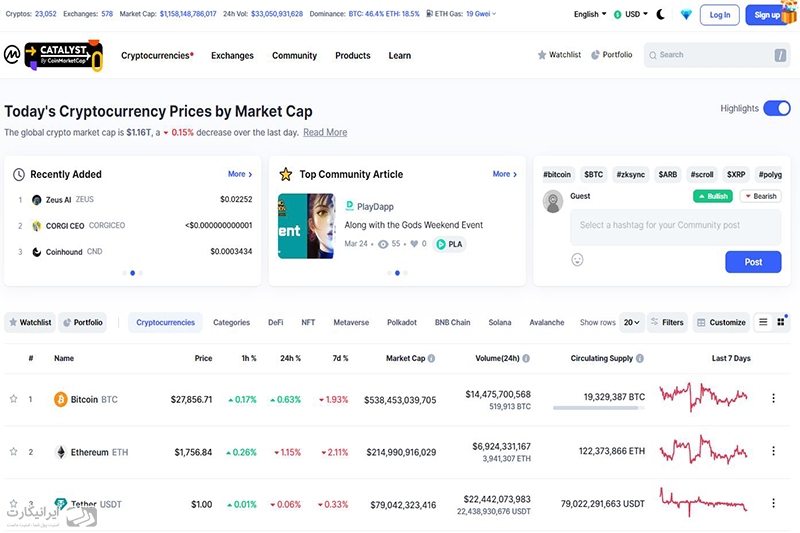Open the three-dot menu for Tether
This screenshot has height=533, width=800.
coord(773,503)
